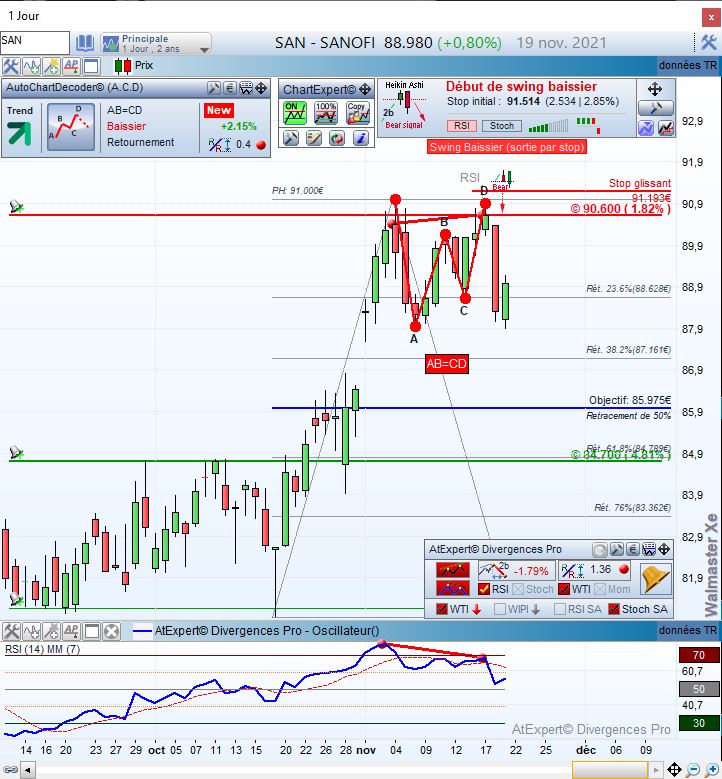Image resolution: width=722 pixels, height=779 pixels.
Task: Click the ChartExpert move handle
Action: 365,89
